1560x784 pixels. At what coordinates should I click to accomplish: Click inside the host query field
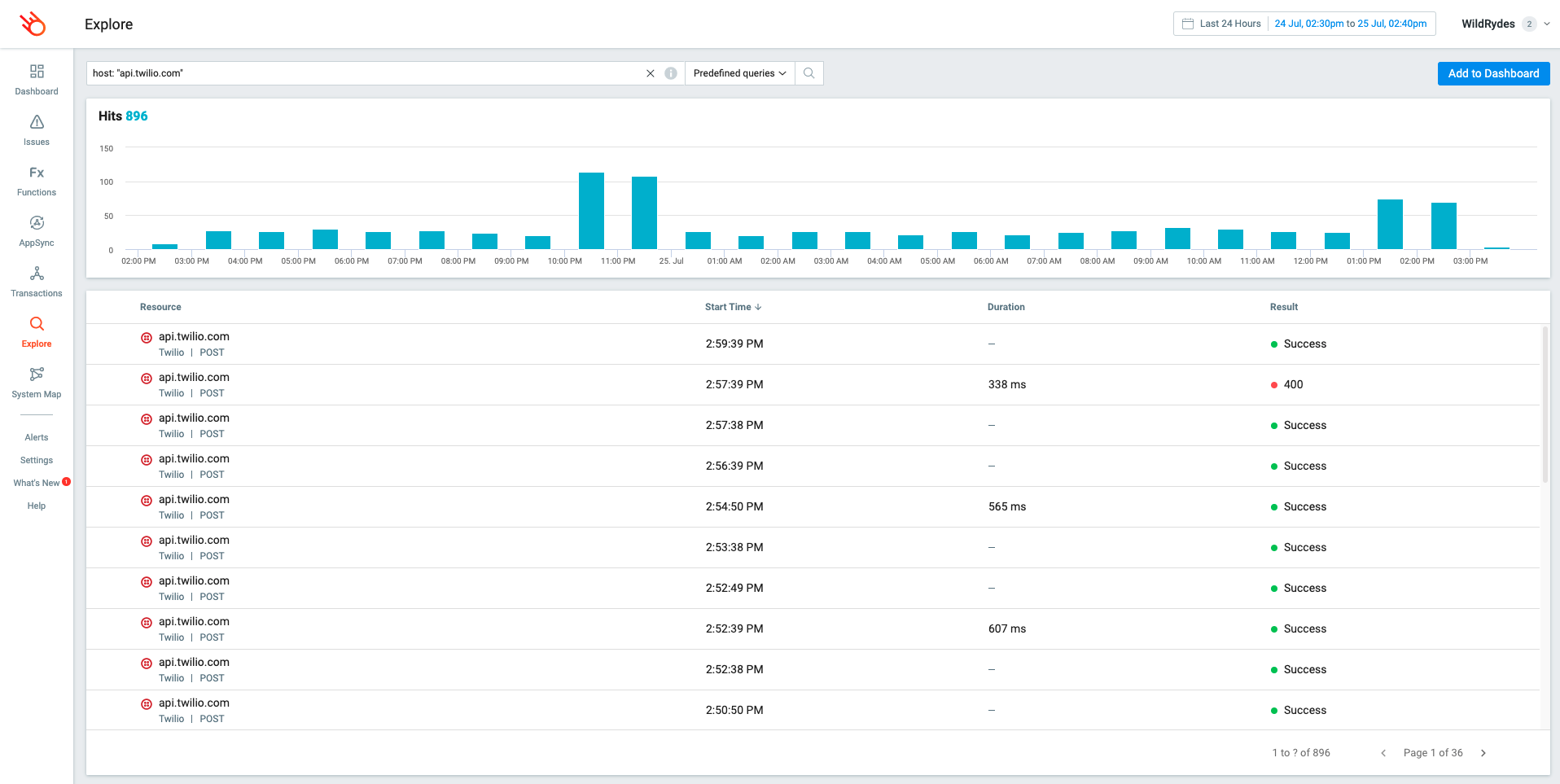pyautogui.click(x=366, y=73)
